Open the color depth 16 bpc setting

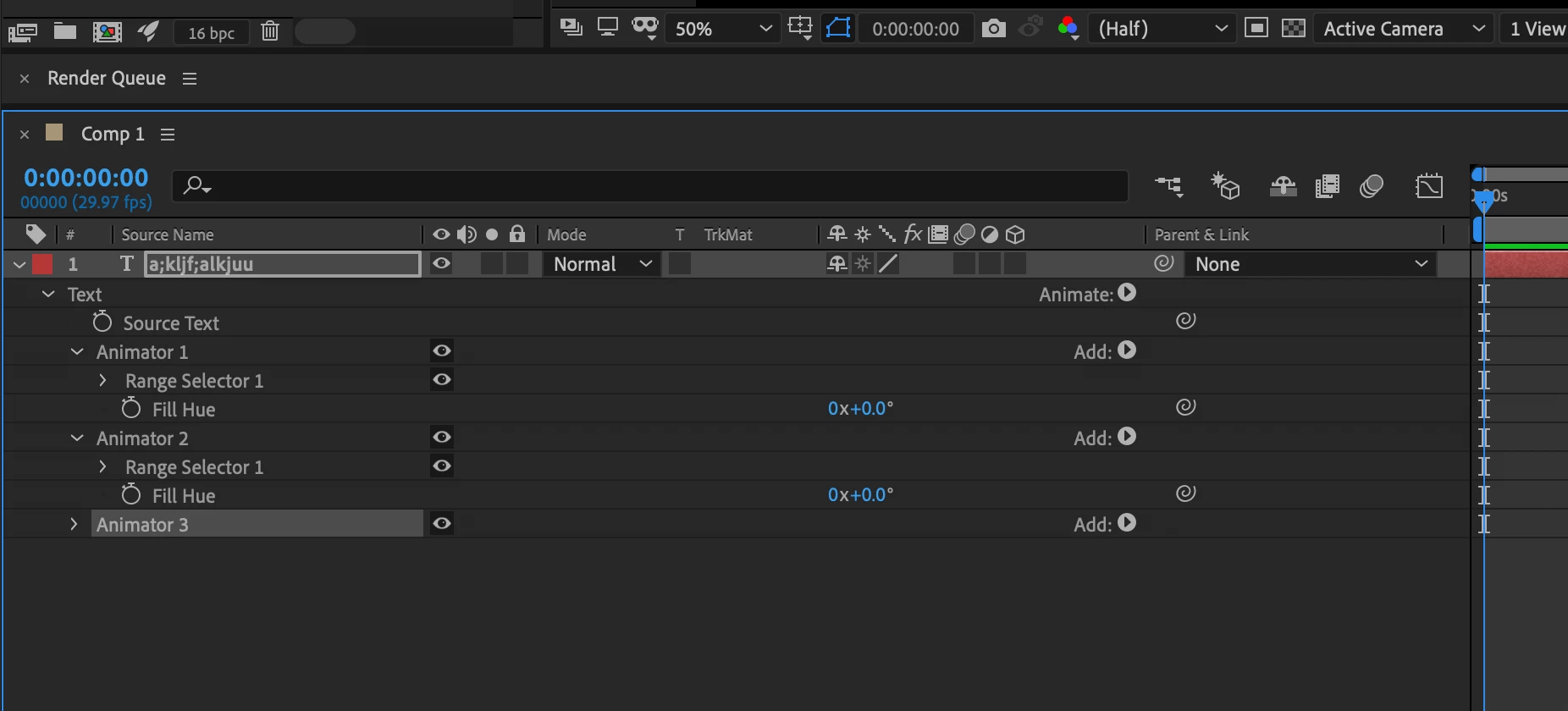pyautogui.click(x=211, y=32)
